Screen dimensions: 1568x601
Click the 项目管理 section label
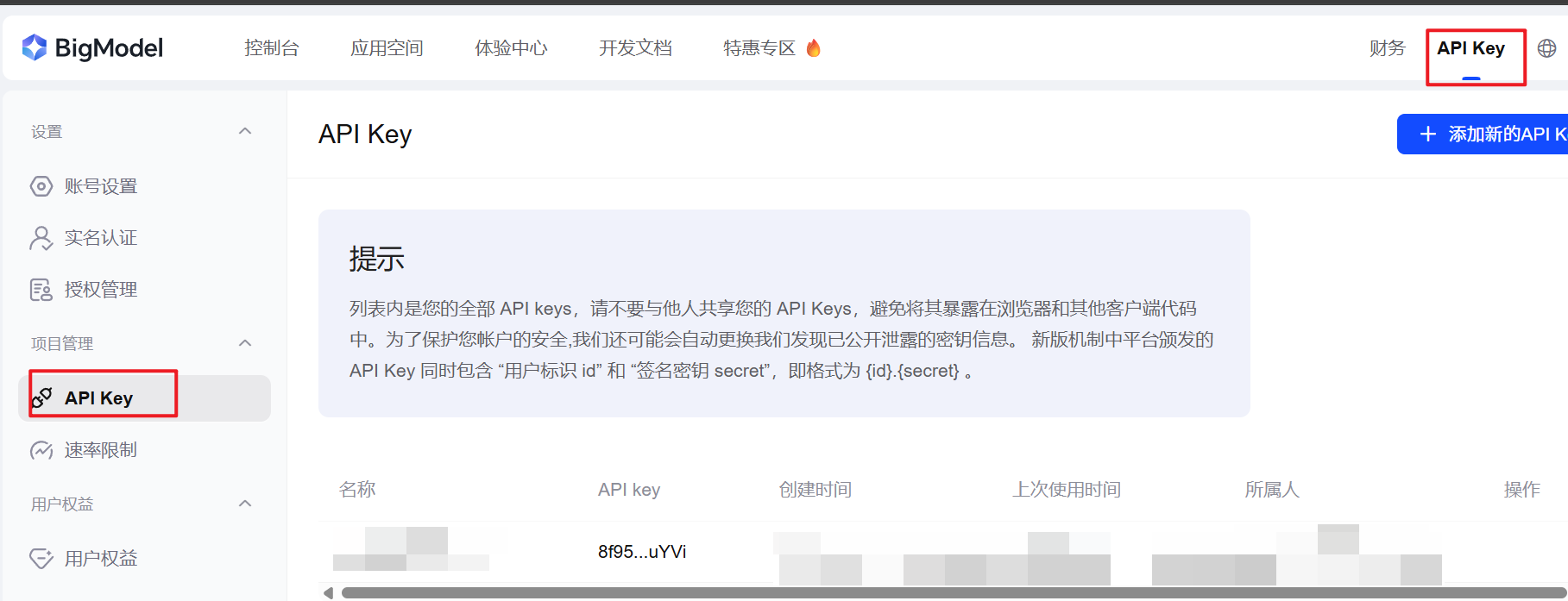point(62,343)
